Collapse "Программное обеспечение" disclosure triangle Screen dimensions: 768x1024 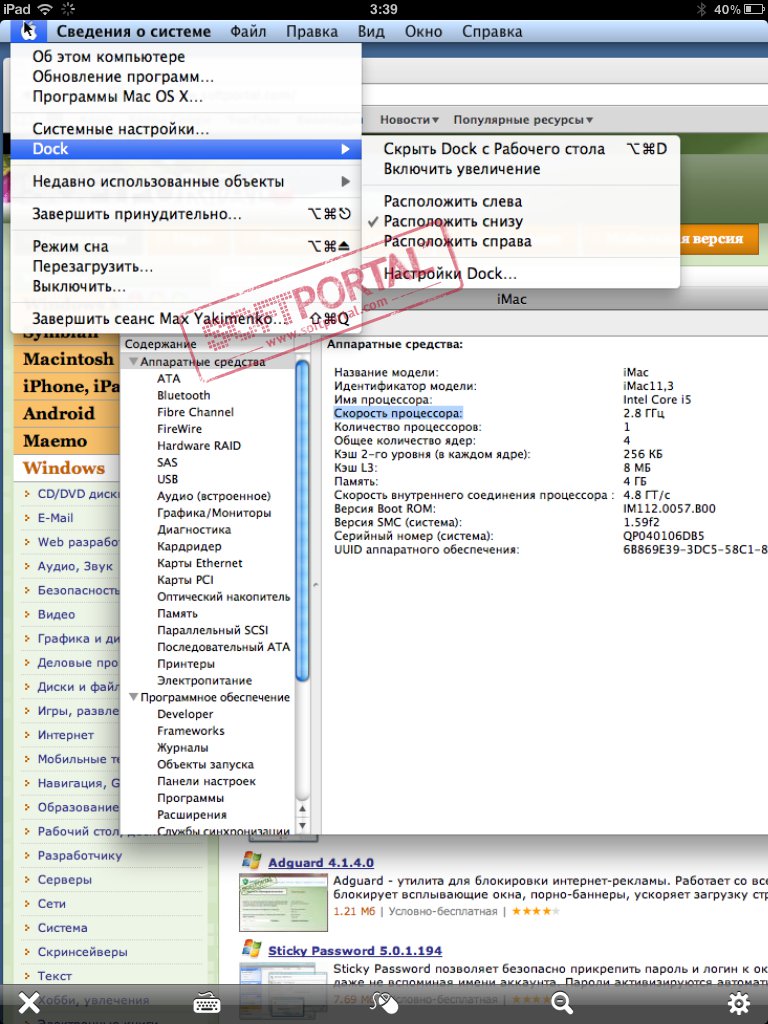pyautogui.click(x=133, y=697)
